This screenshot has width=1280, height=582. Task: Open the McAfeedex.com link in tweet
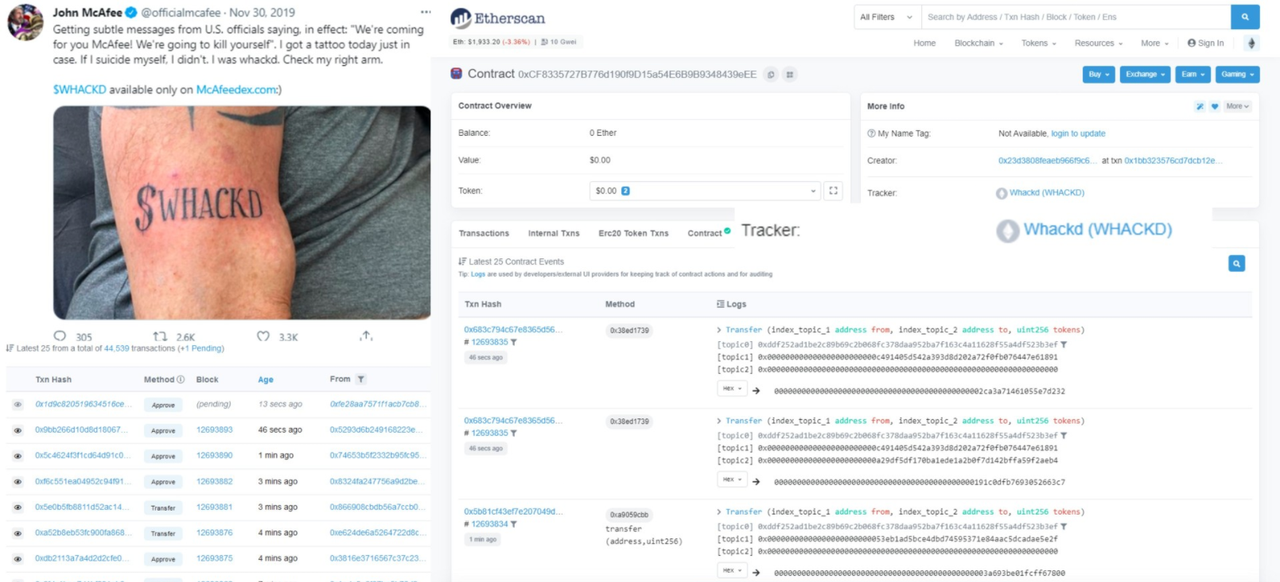pyautogui.click(x=236, y=89)
